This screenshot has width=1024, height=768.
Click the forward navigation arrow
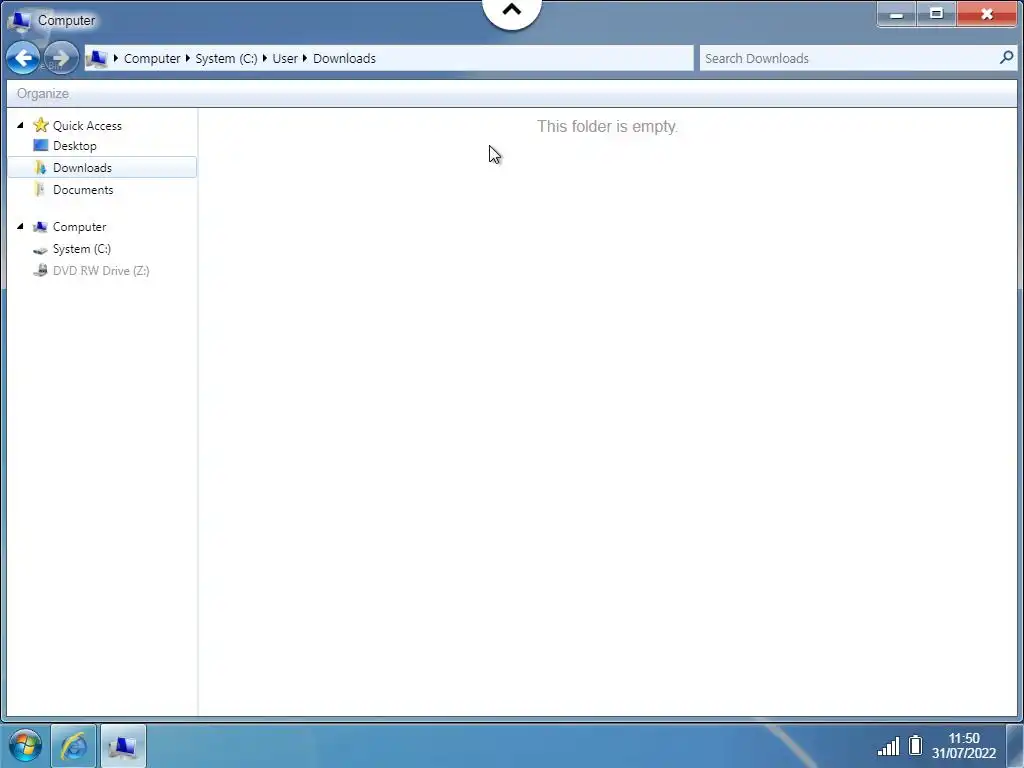[x=61, y=58]
